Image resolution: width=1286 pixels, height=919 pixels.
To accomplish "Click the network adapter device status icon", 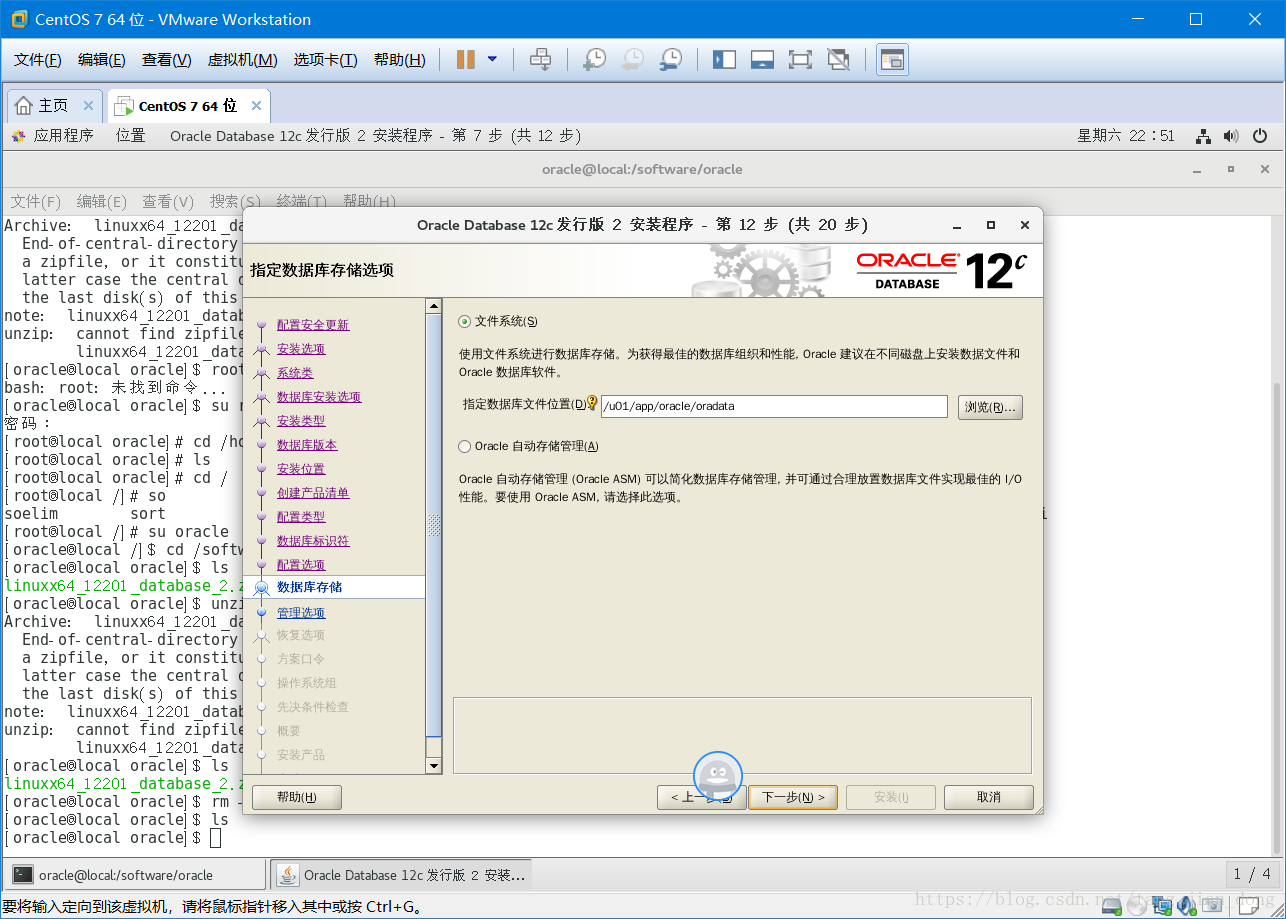I will (1163, 906).
